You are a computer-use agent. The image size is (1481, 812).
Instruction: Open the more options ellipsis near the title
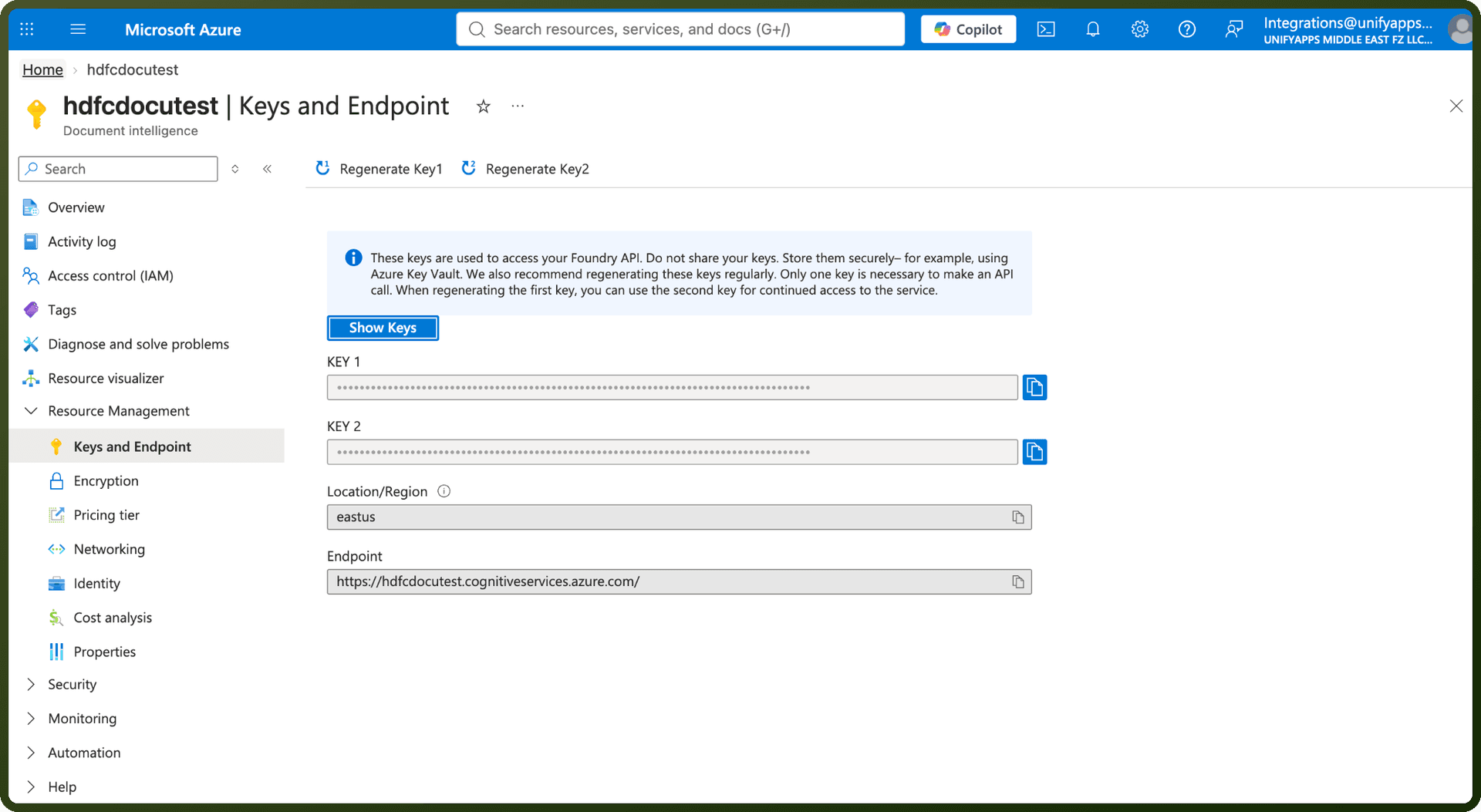point(518,106)
